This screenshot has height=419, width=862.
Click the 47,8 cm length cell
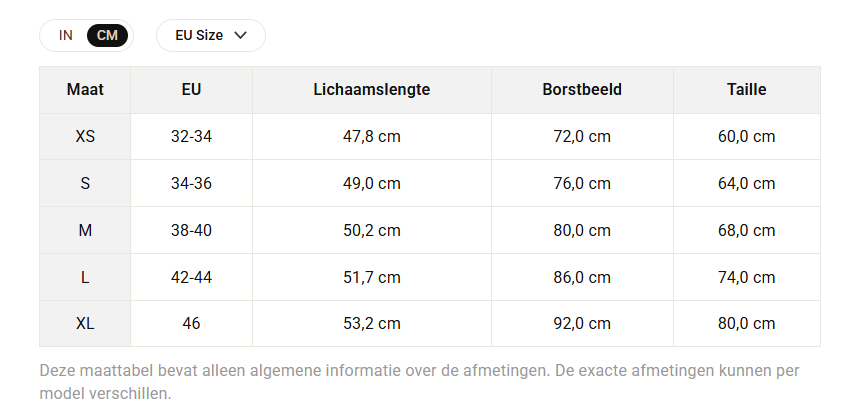372,136
